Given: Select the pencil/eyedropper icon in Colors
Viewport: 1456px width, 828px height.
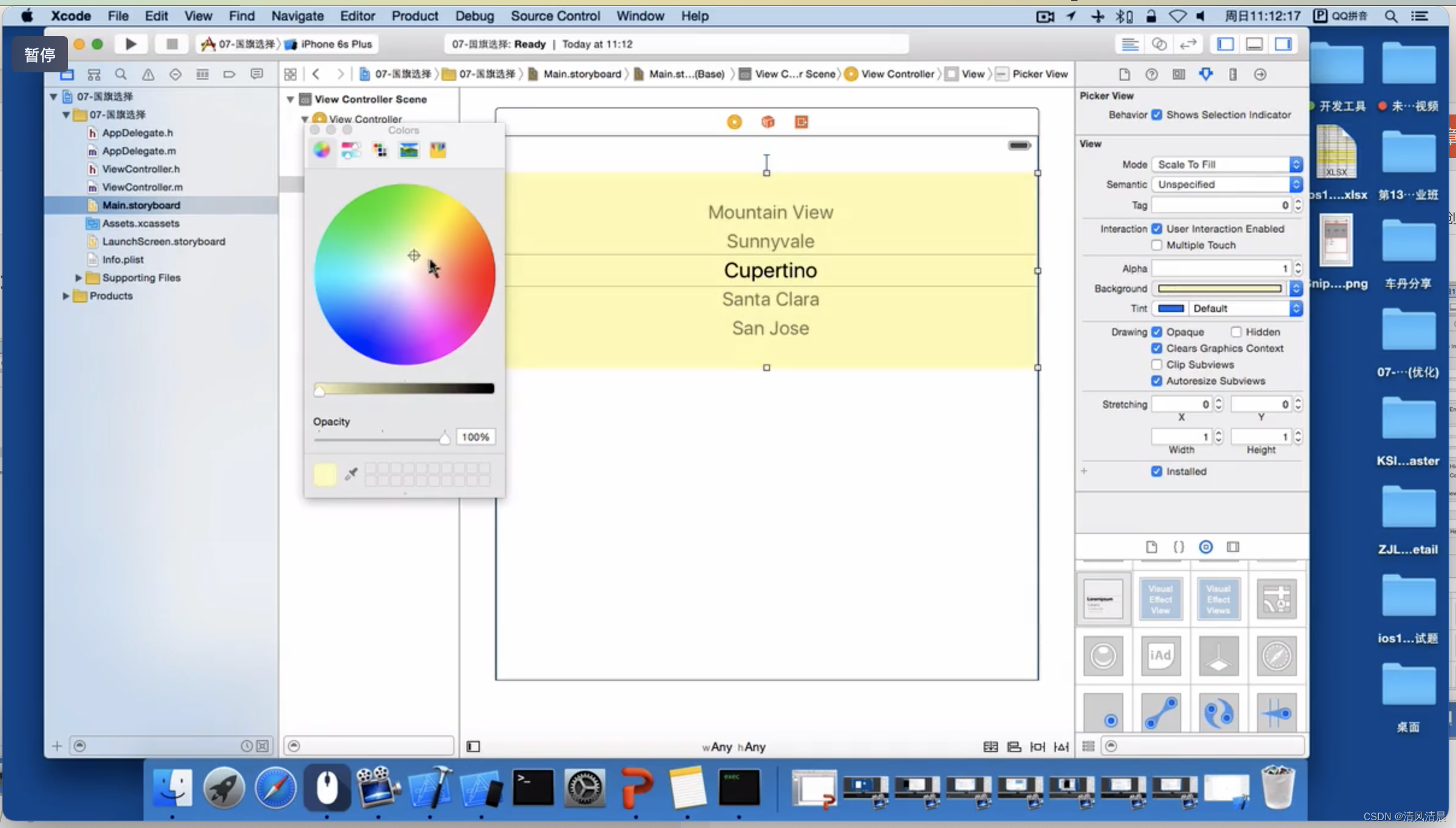Looking at the screenshot, I should point(351,473).
